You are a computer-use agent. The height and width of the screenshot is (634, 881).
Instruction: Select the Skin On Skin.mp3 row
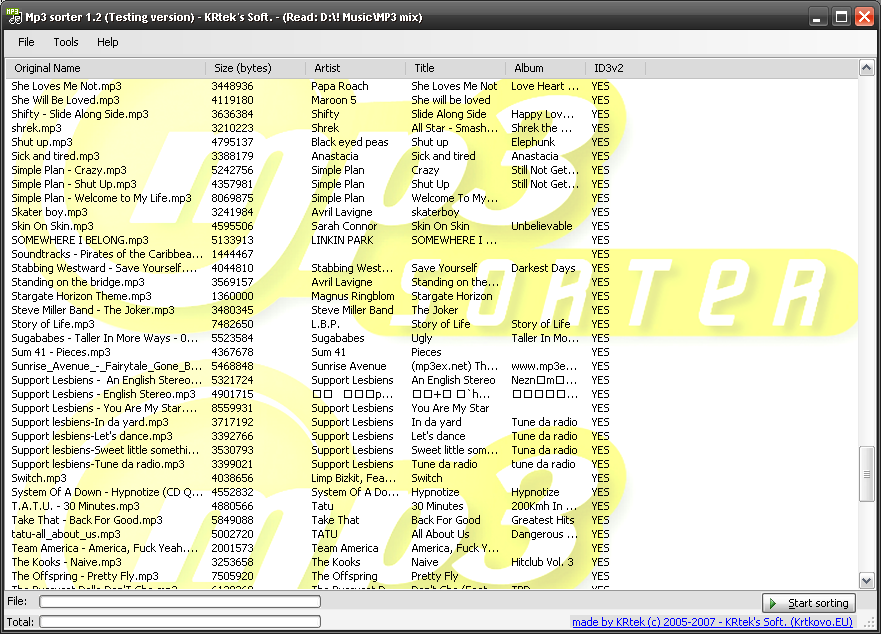click(52, 227)
